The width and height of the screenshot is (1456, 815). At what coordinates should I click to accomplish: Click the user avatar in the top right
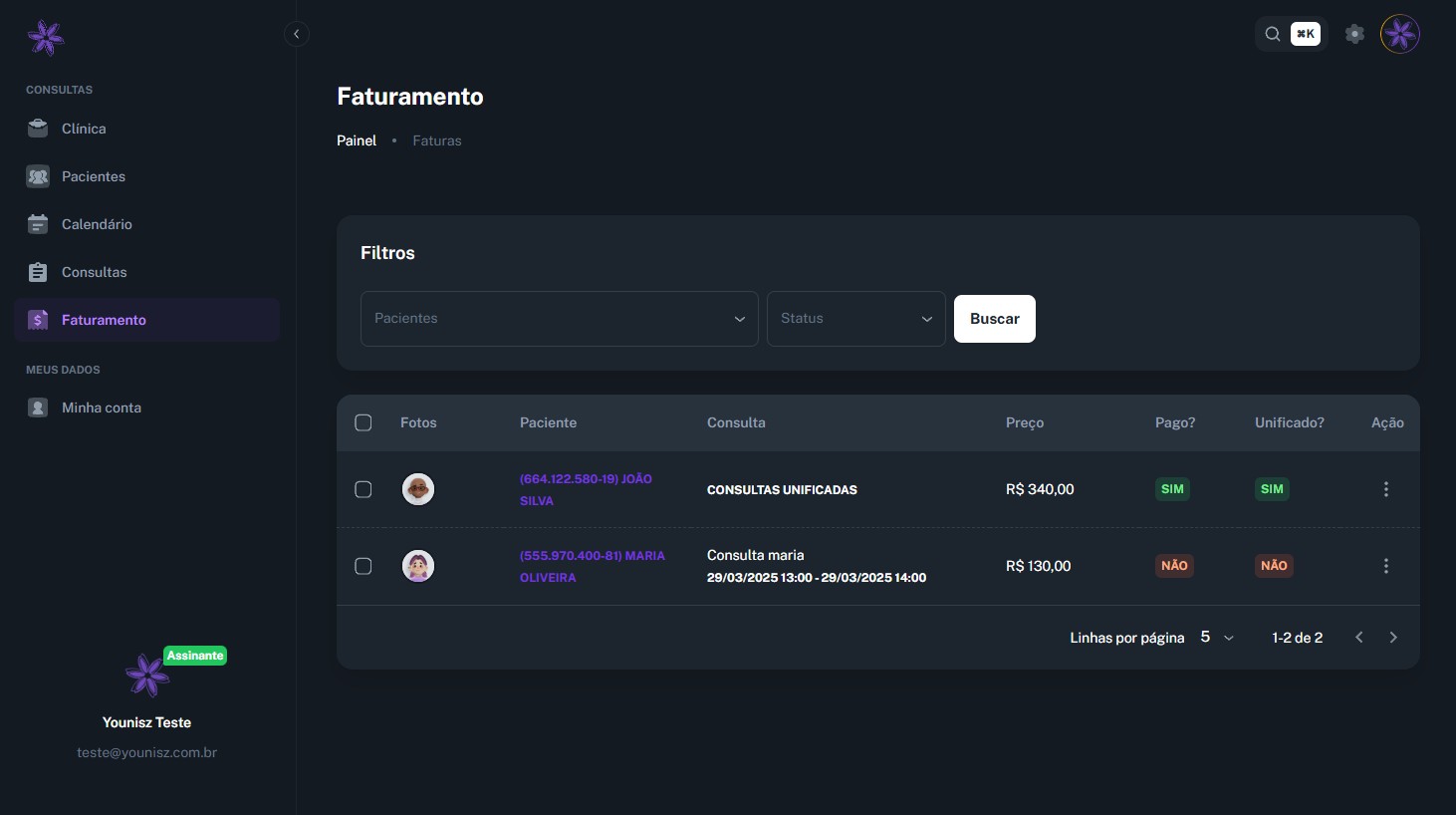1399,33
